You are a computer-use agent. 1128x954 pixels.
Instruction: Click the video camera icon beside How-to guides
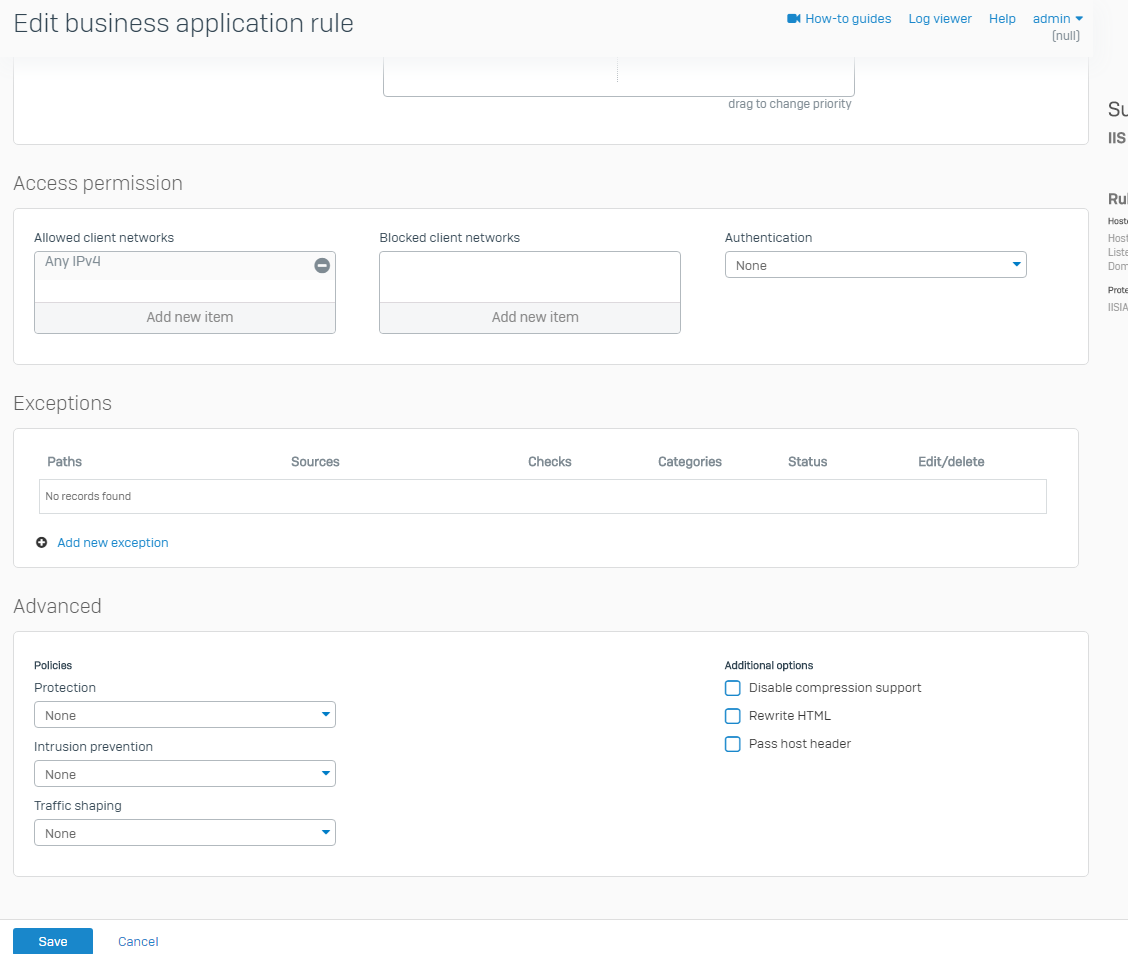click(x=793, y=19)
